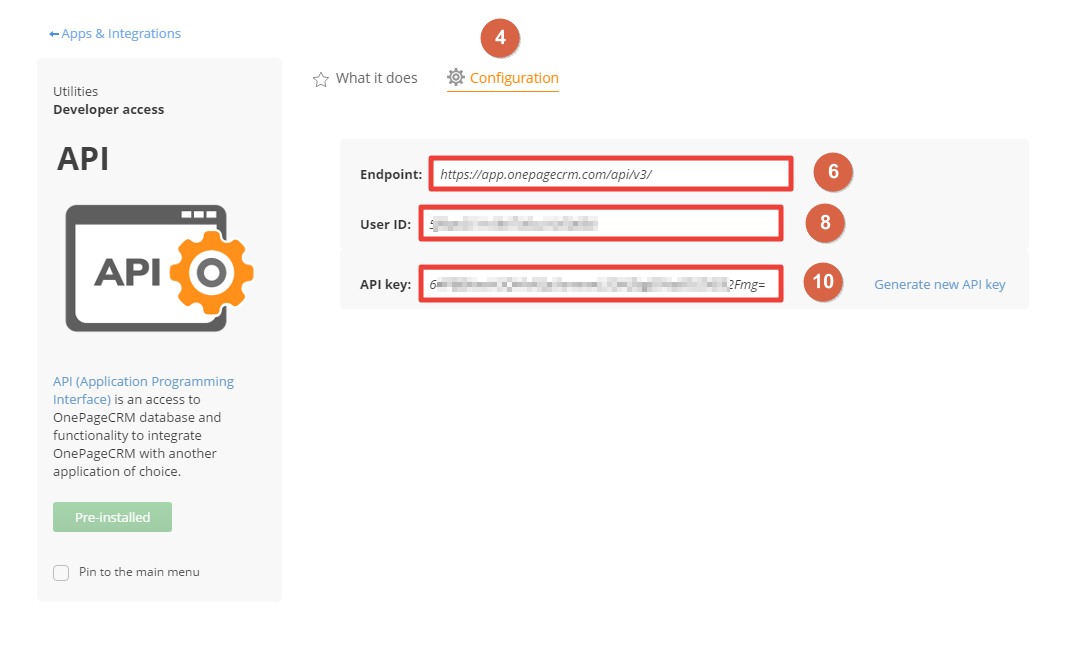The width and height of the screenshot is (1069, 649).
Task: Click the Pre-installed button
Action: [112, 517]
